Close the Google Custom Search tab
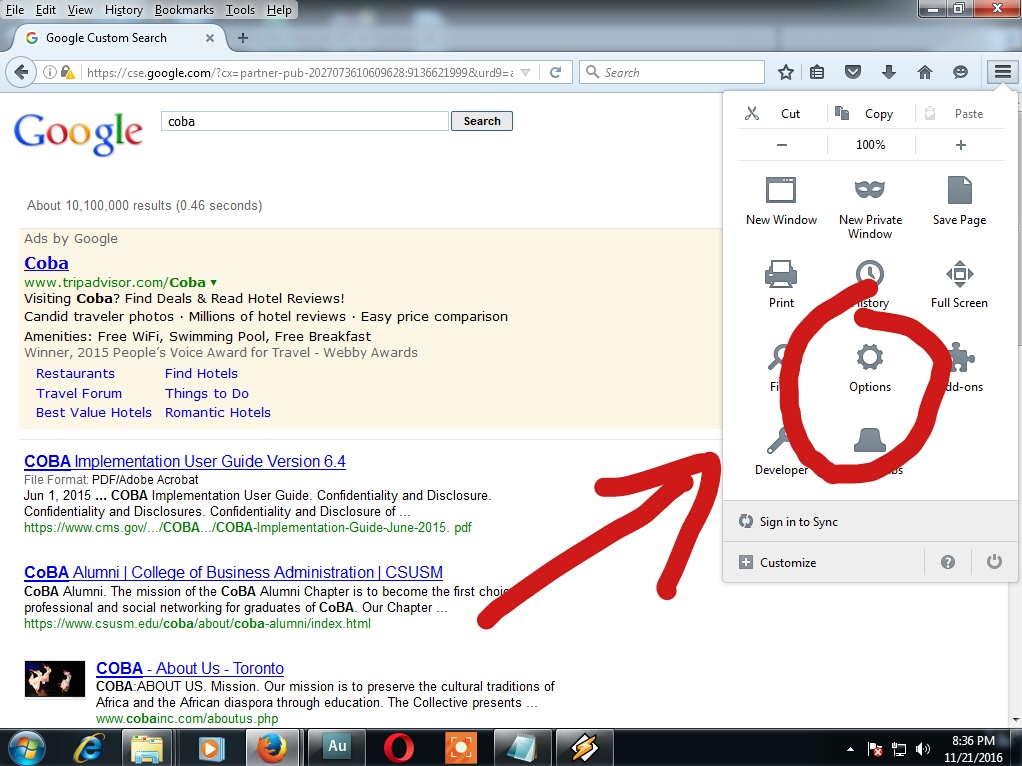The image size is (1022, 766). pos(210,38)
